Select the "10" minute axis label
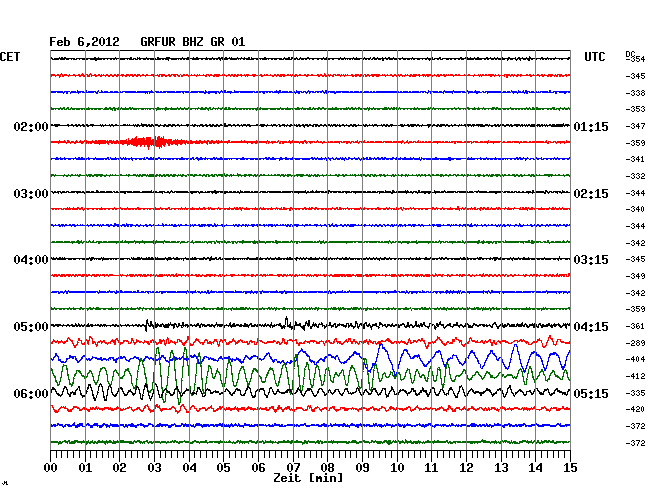 point(397,468)
